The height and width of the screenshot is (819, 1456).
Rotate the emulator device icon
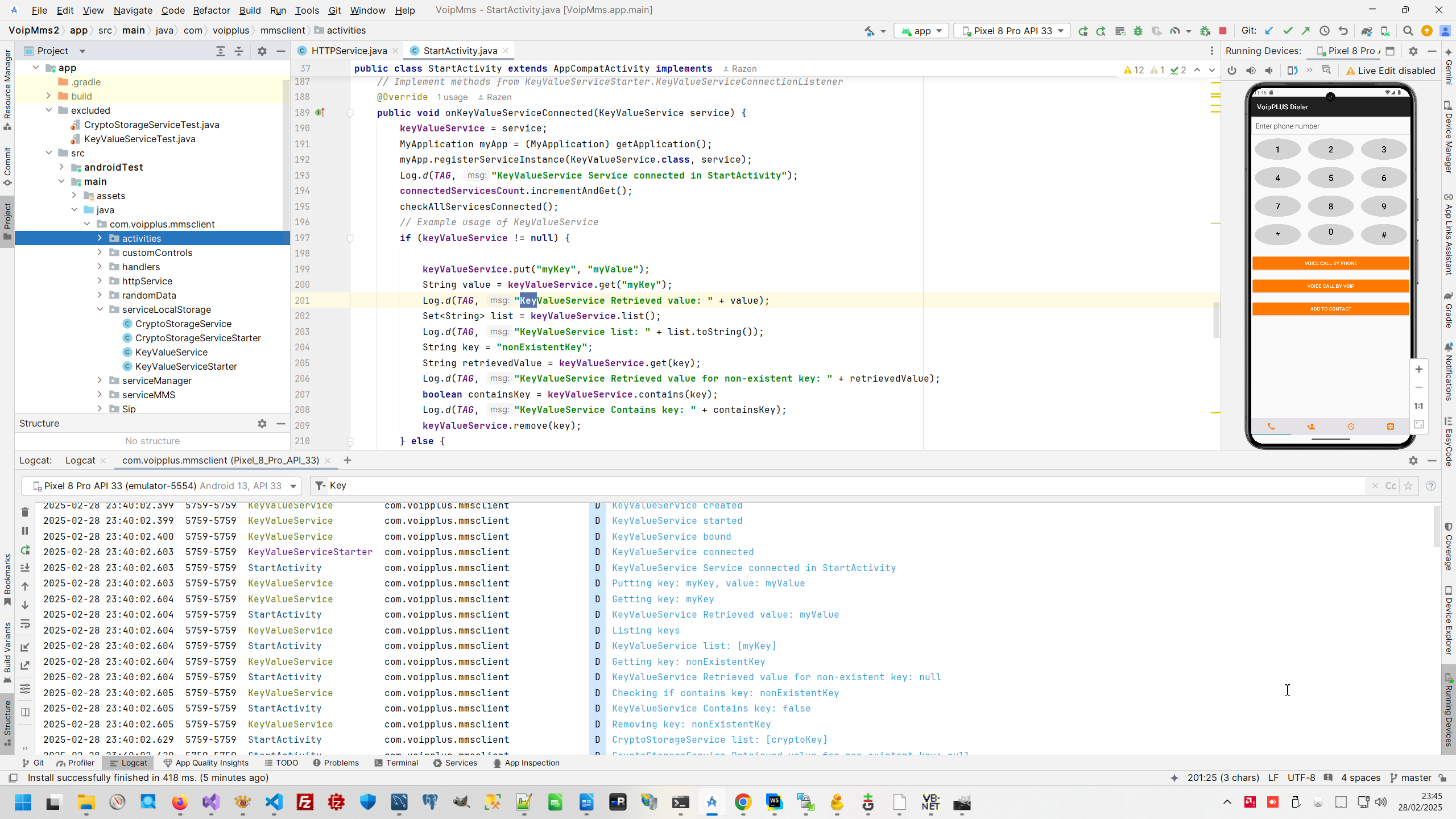pos(1292,71)
